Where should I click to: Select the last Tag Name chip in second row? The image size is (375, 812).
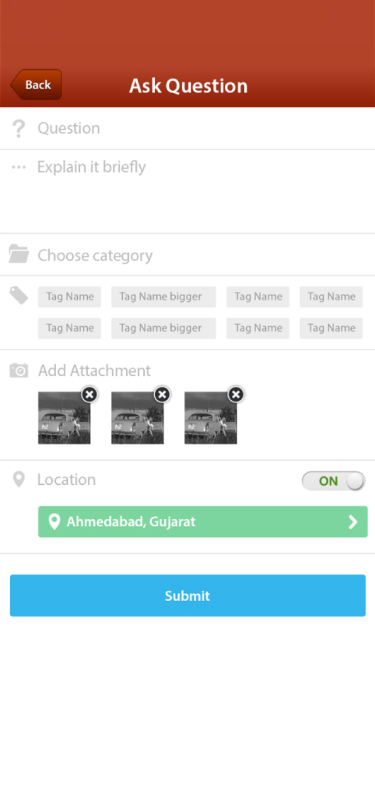point(331,328)
